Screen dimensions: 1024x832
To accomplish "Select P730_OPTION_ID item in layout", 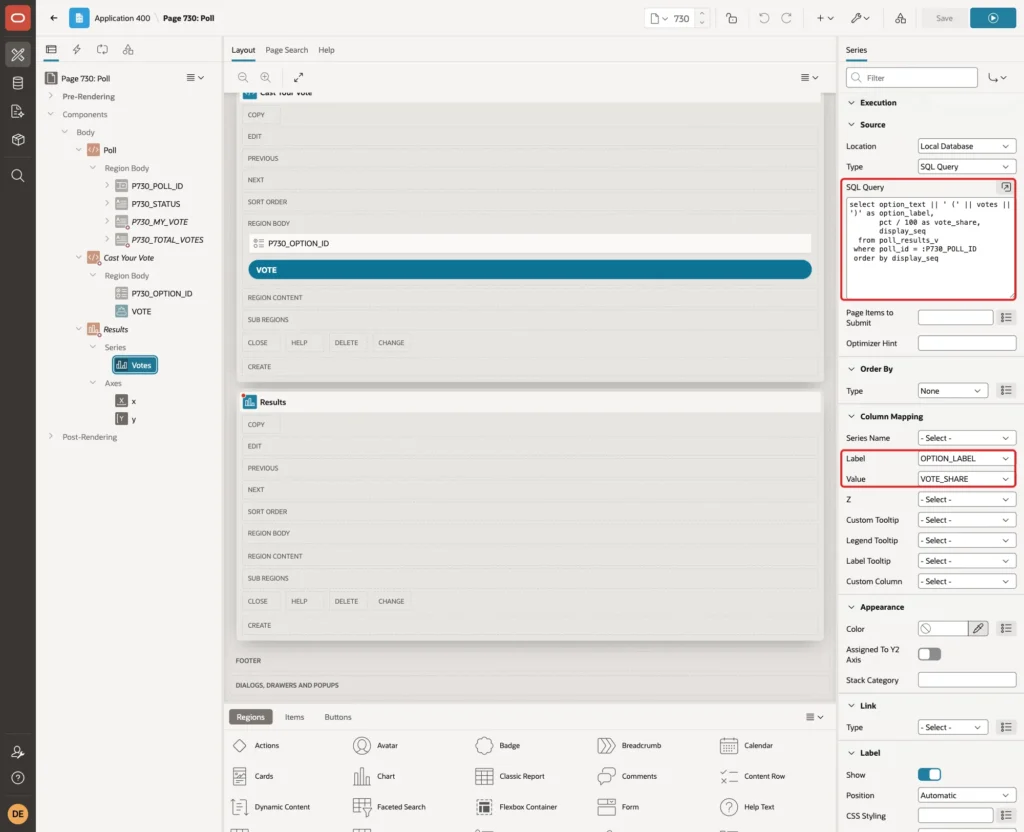I will (x=530, y=243).
